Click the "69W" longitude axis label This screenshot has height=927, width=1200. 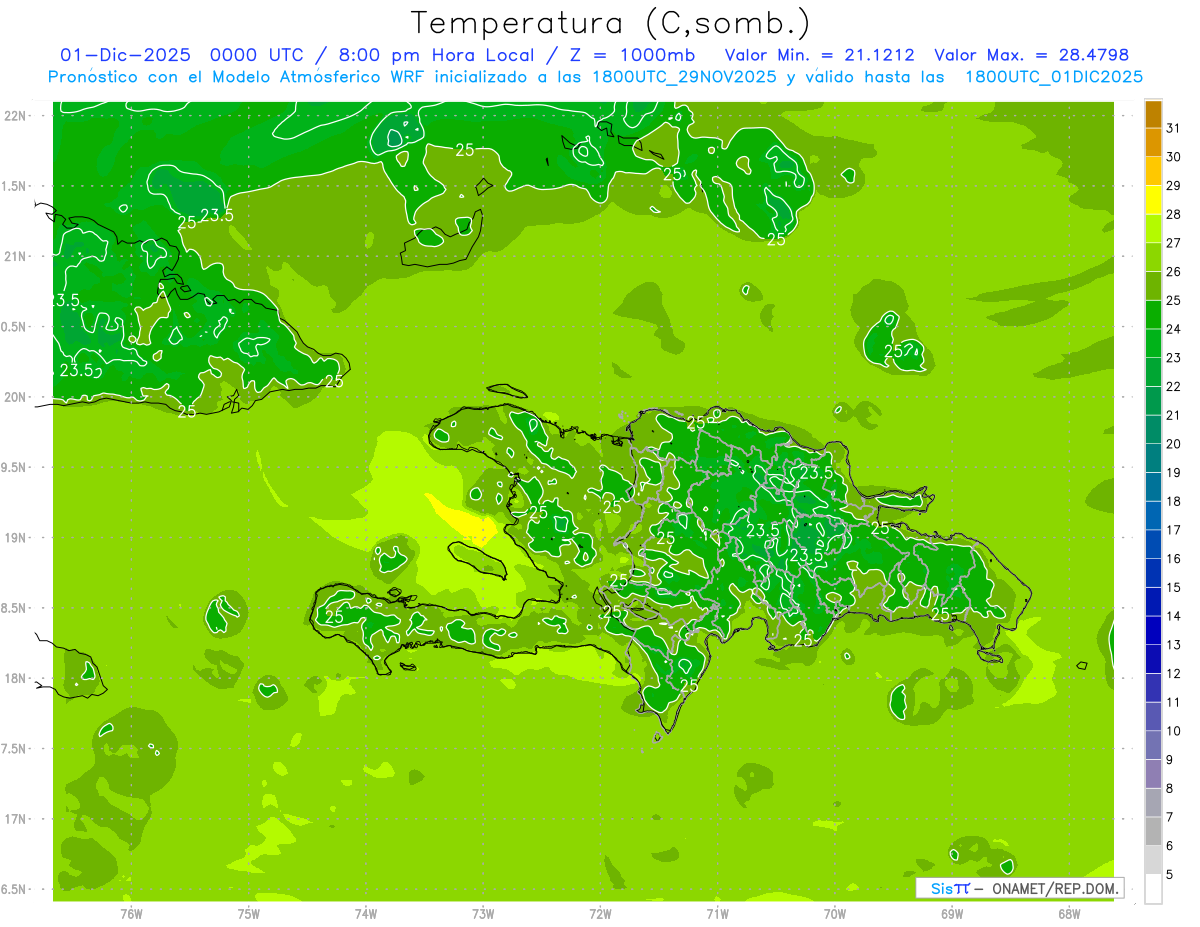click(x=952, y=913)
